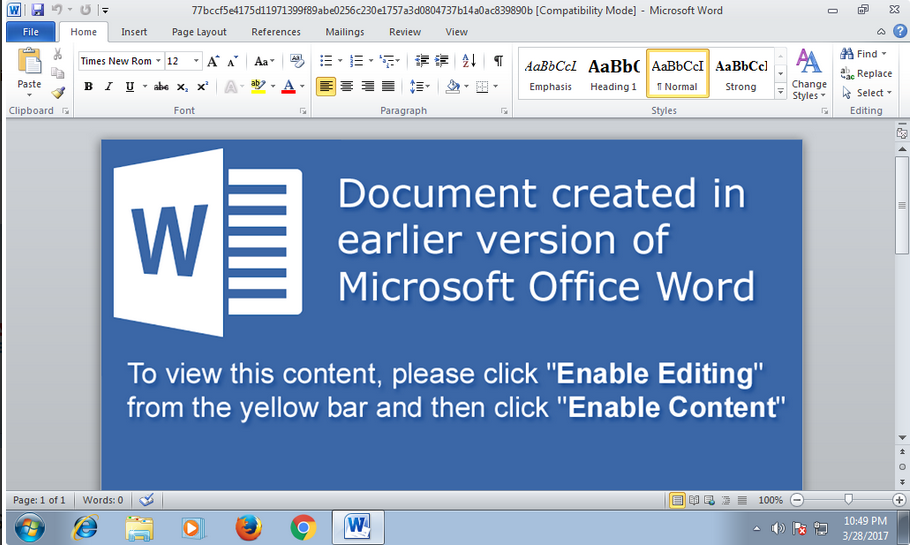This screenshot has height=545, width=913.
Task: Enable center text alignment
Action: 347,87
